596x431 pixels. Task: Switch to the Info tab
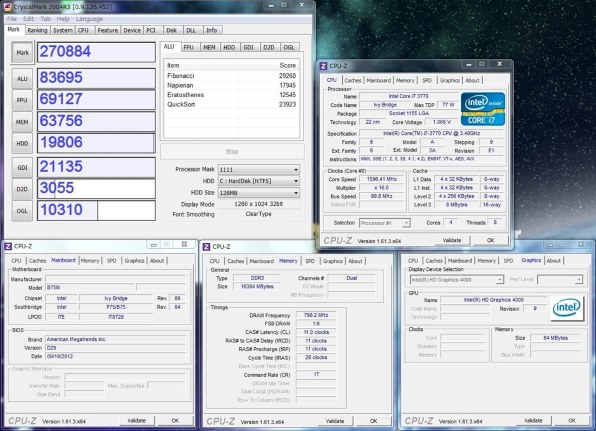click(212, 30)
